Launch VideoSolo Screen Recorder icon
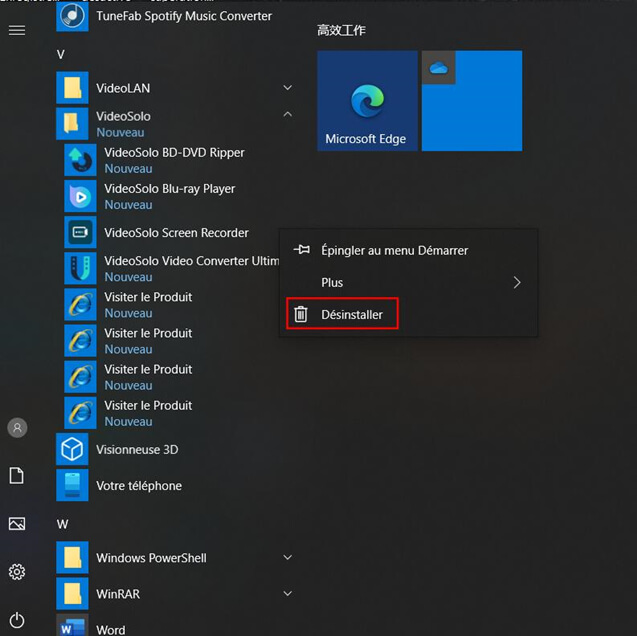The image size is (637, 636). [80, 232]
